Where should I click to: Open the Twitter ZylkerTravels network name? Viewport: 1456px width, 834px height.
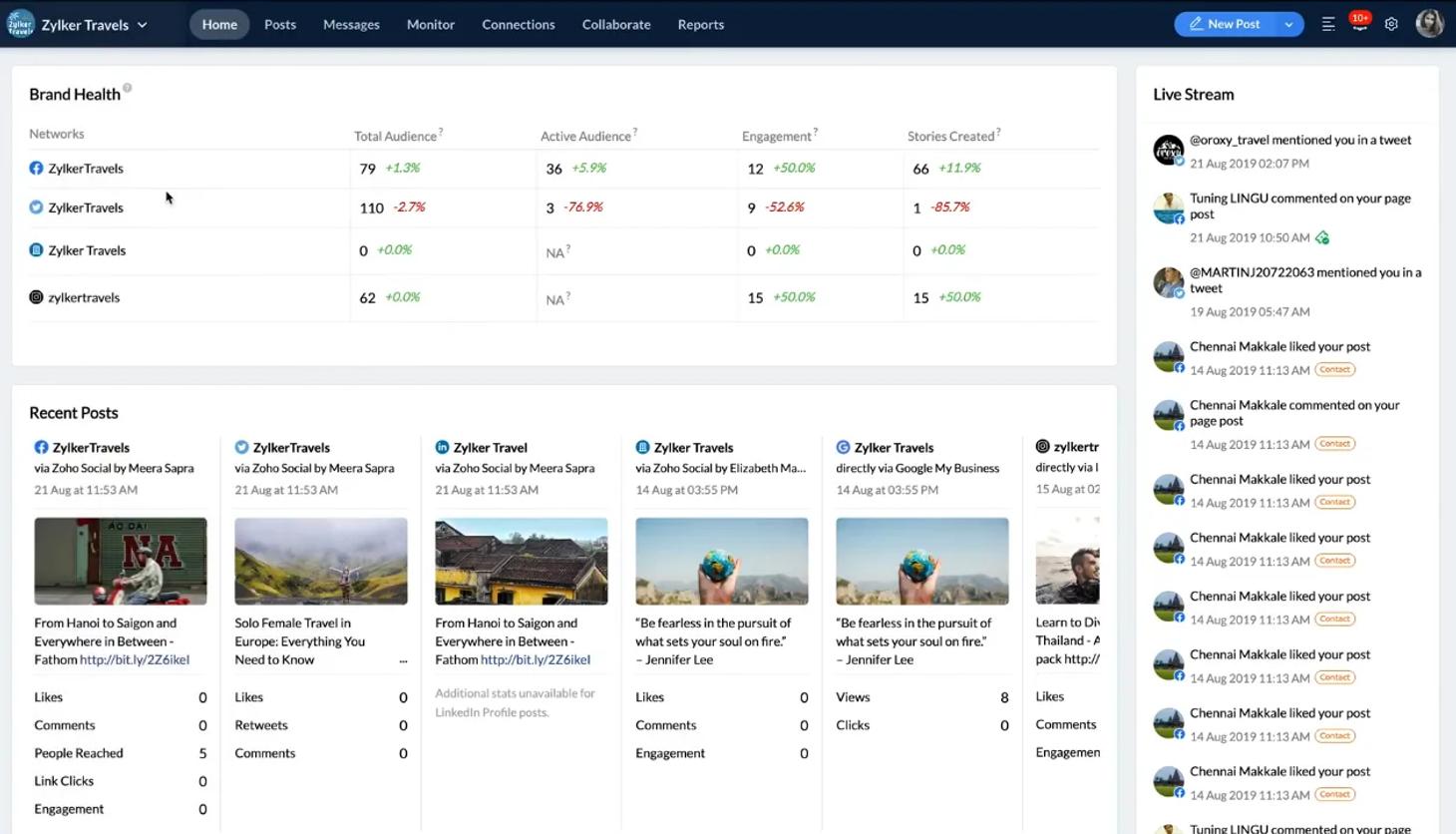[86, 208]
